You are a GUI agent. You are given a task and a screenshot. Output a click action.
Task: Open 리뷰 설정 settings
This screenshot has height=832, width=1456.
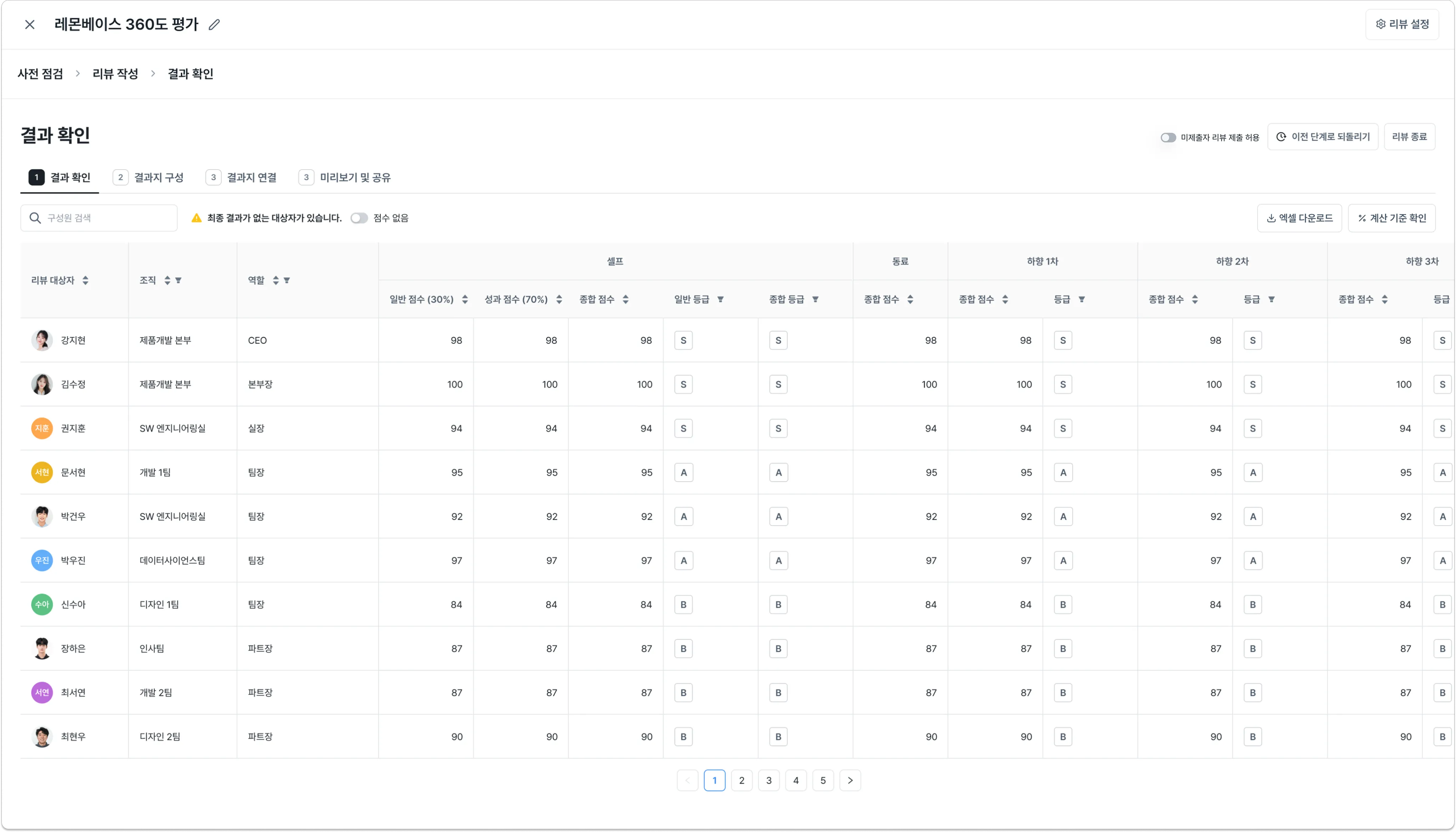(x=1402, y=24)
